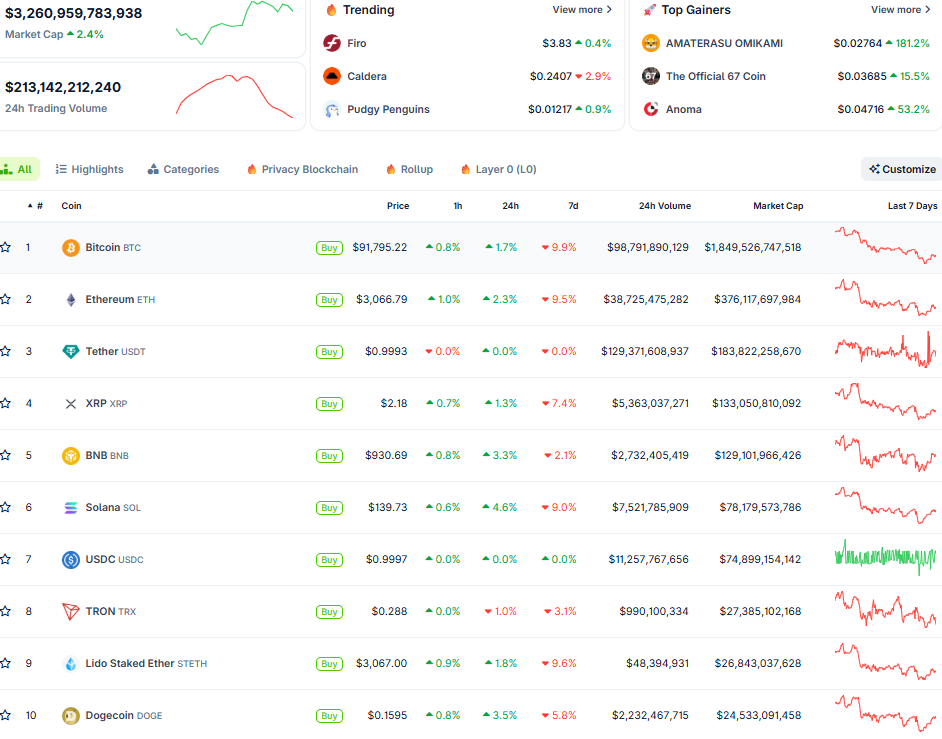
Task: Click the Ethereum ETH coin icon
Action: 69,299
